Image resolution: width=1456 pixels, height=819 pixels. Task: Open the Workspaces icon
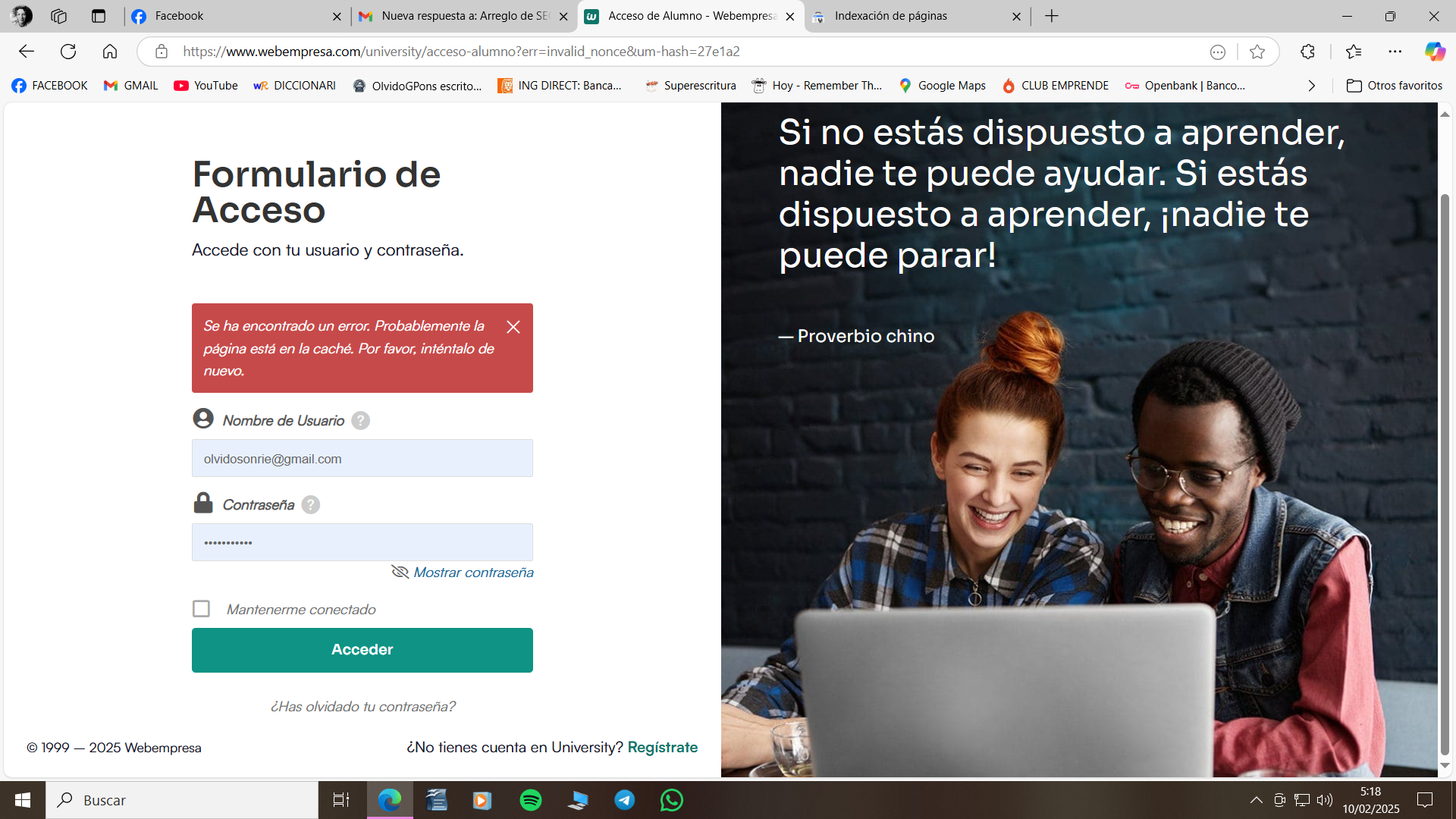(x=59, y=16)
